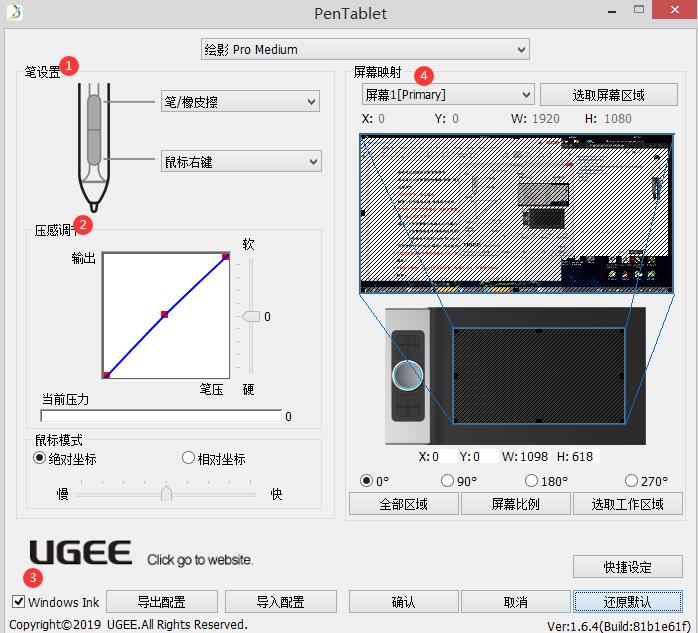698x633 pixels.
Task: Click the 快捷设定 button
Action: (627, 567)
